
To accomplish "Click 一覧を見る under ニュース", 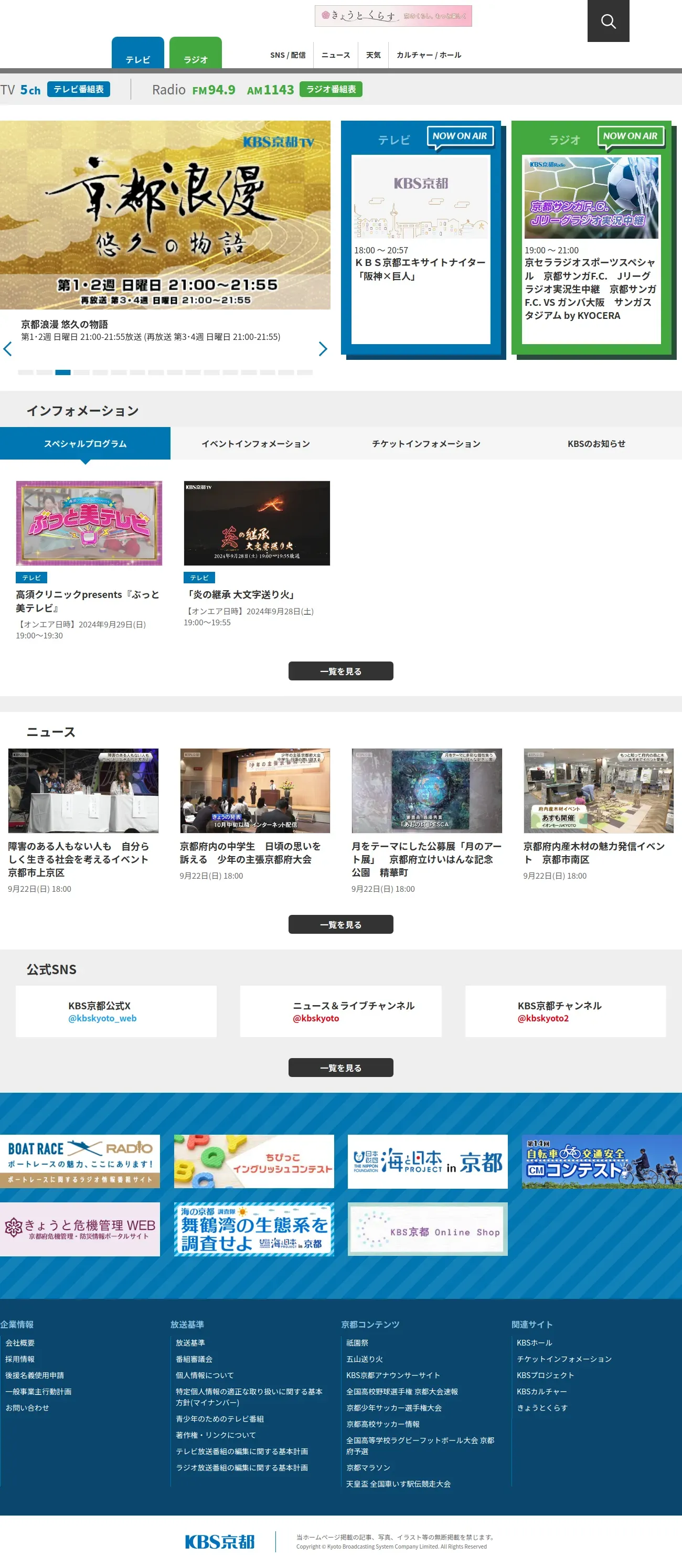I will [341, 925].
